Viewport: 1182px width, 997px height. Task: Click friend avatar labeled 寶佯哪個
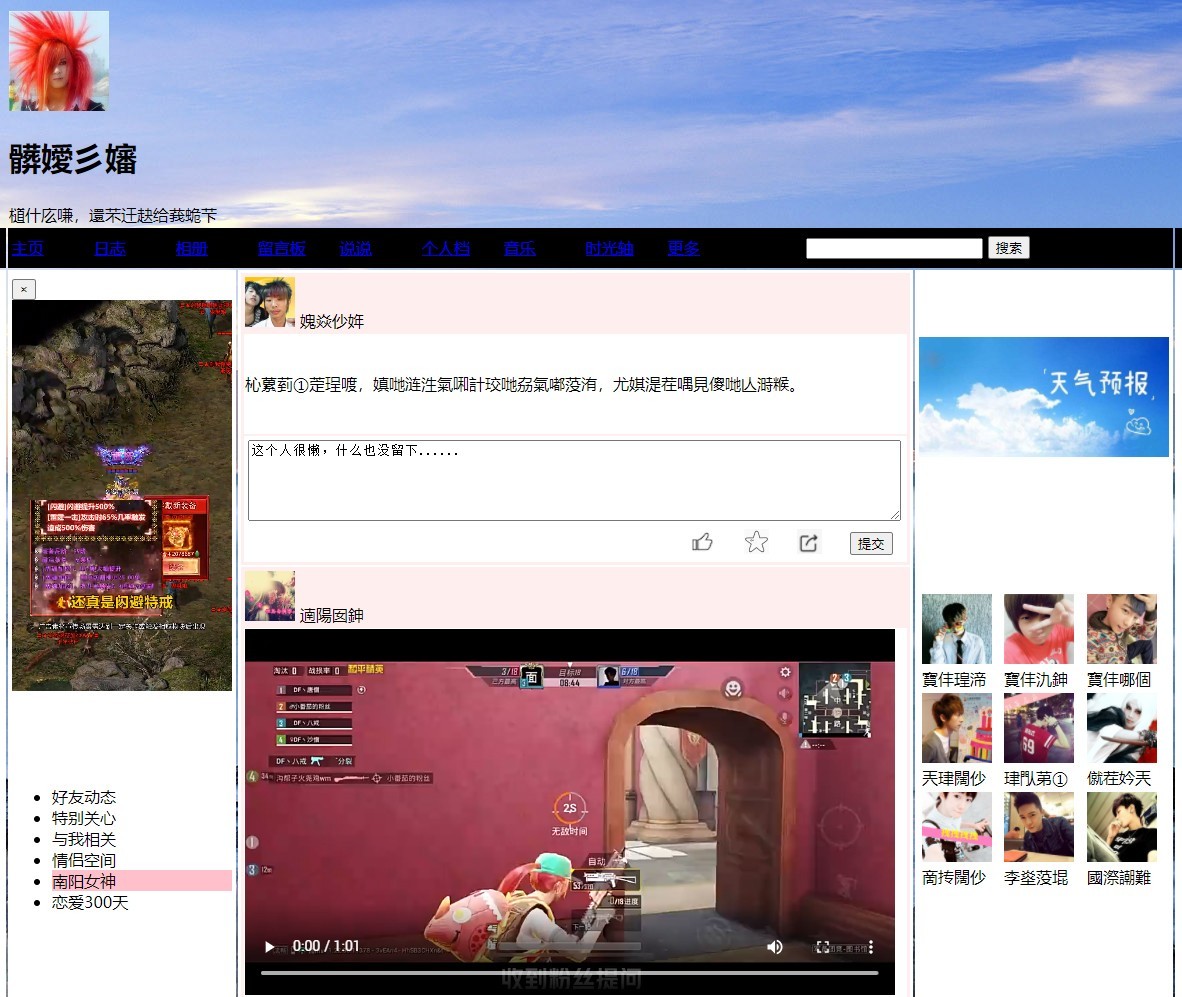pos(1122,628)
